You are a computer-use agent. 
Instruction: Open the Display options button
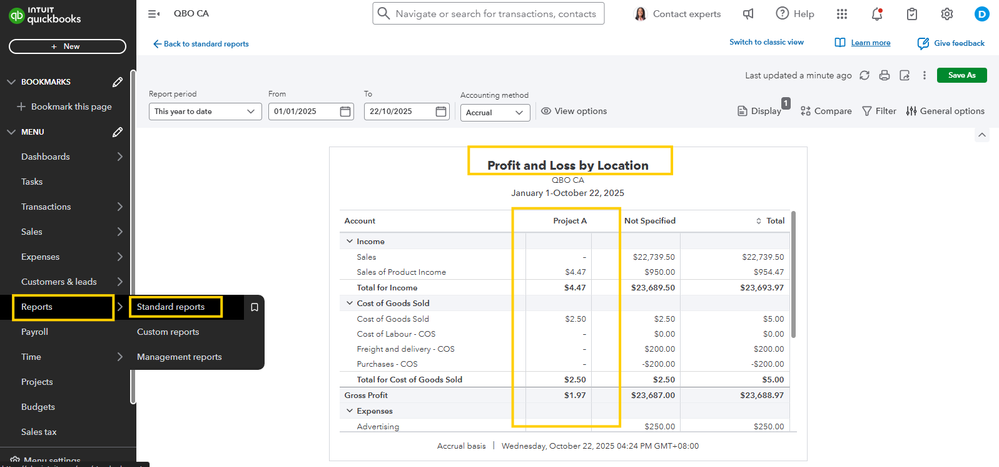(759, 111)
